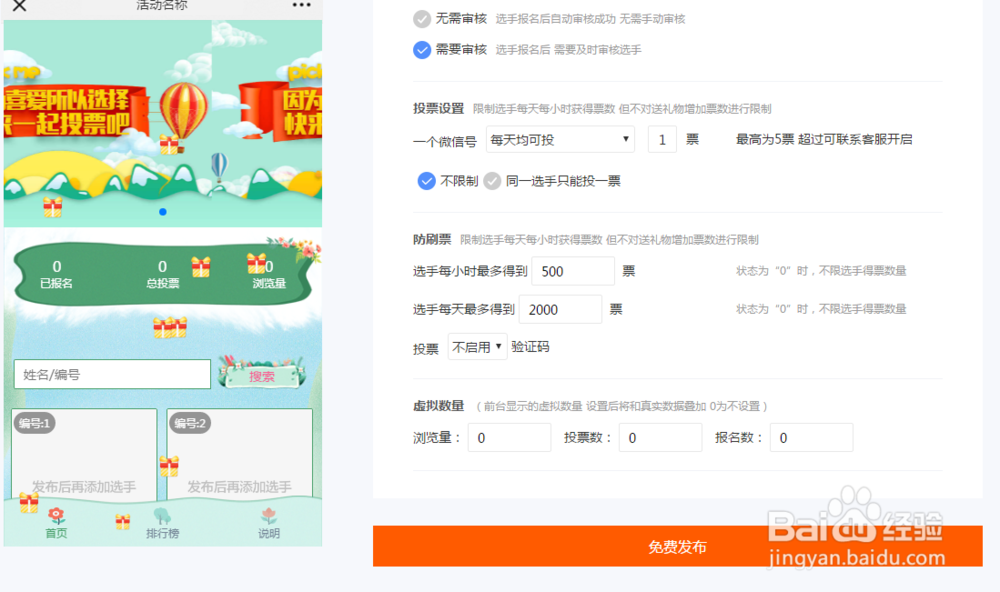
Task: Open the more options menu in preview header
Action: click(300, 7)
